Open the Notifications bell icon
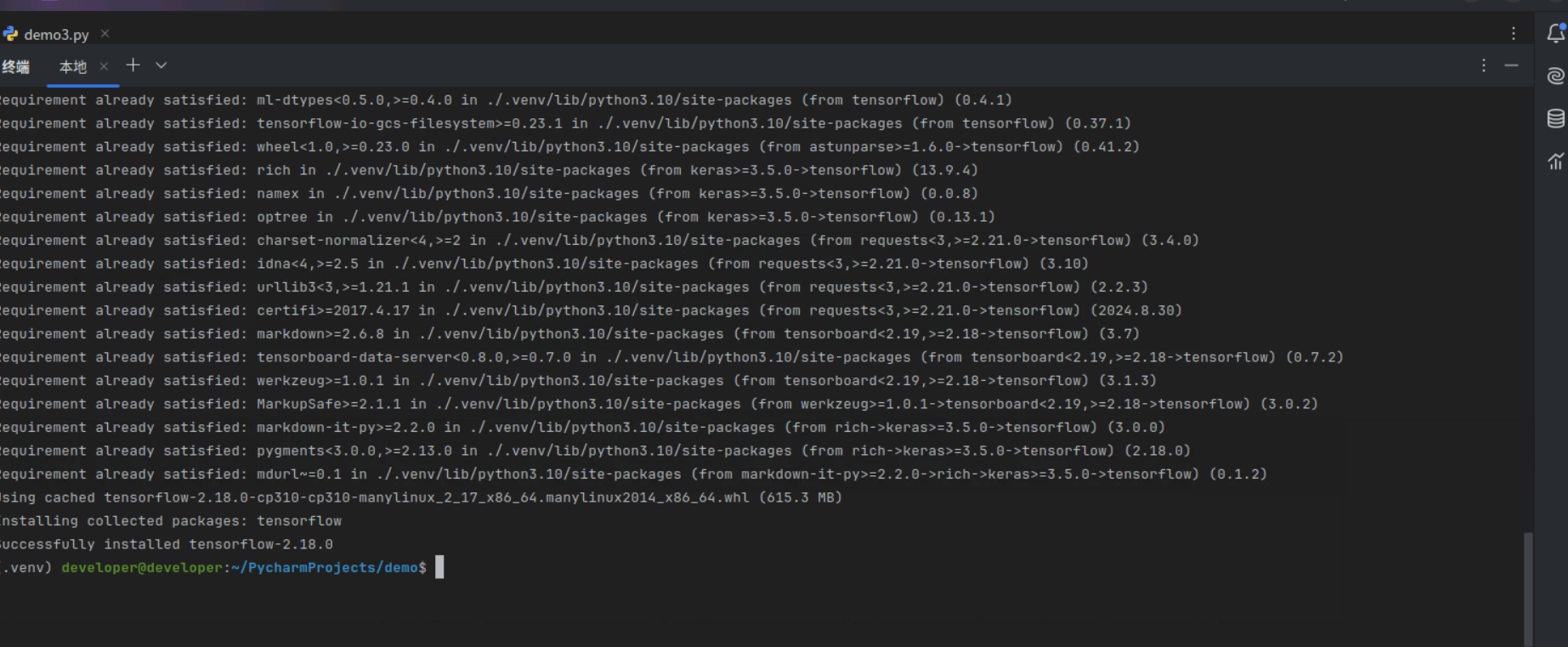Image resolution: width=1568 pixels, height=647 pixels. [x=1555, y=33]
